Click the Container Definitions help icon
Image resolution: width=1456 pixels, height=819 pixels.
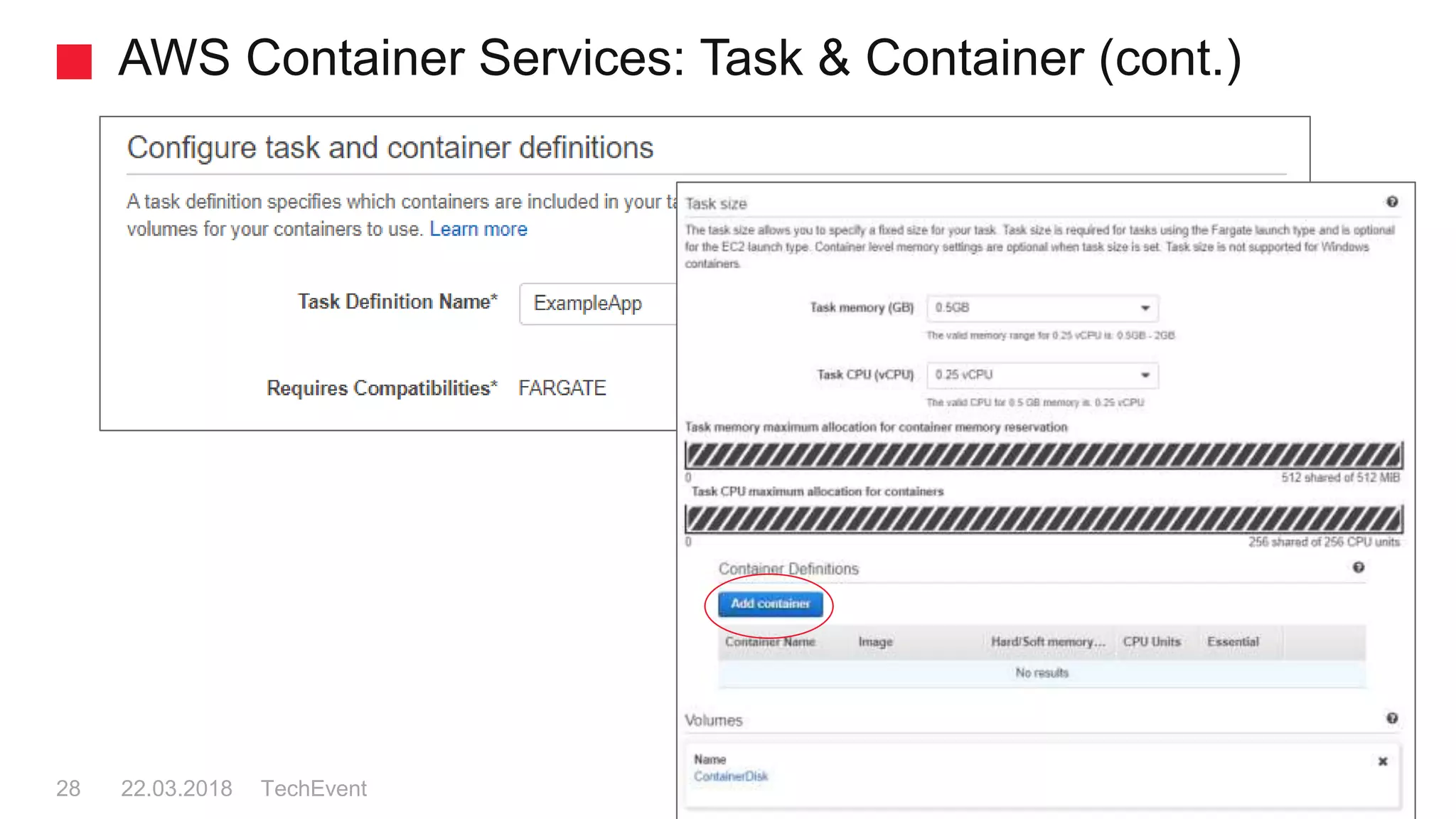[1359, 567]
